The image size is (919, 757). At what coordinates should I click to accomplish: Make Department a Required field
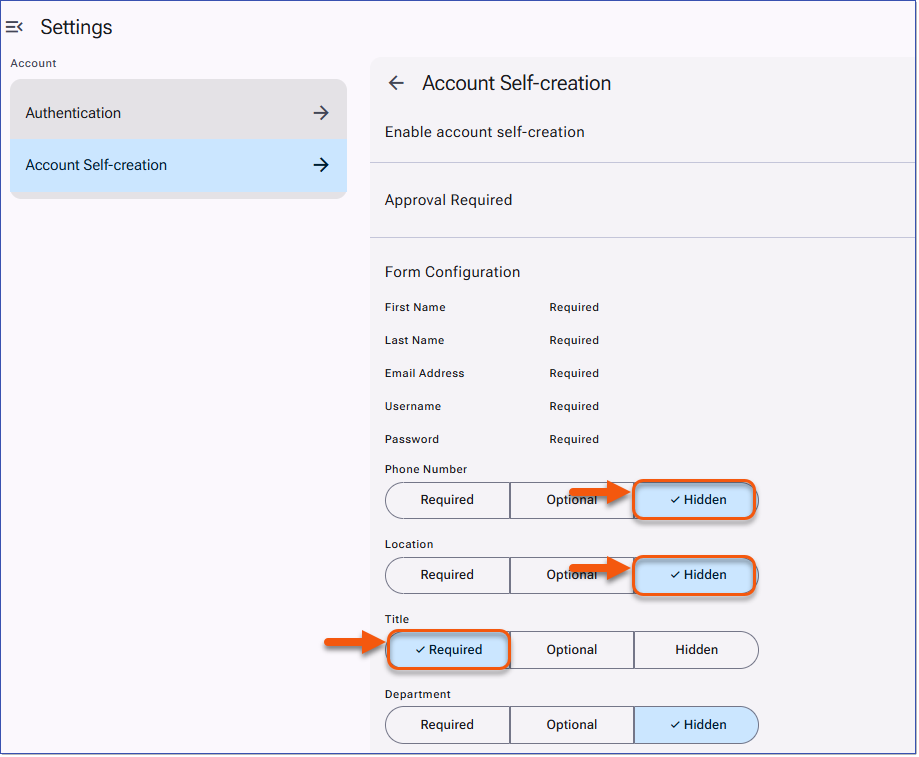click(x=447, y=725)
